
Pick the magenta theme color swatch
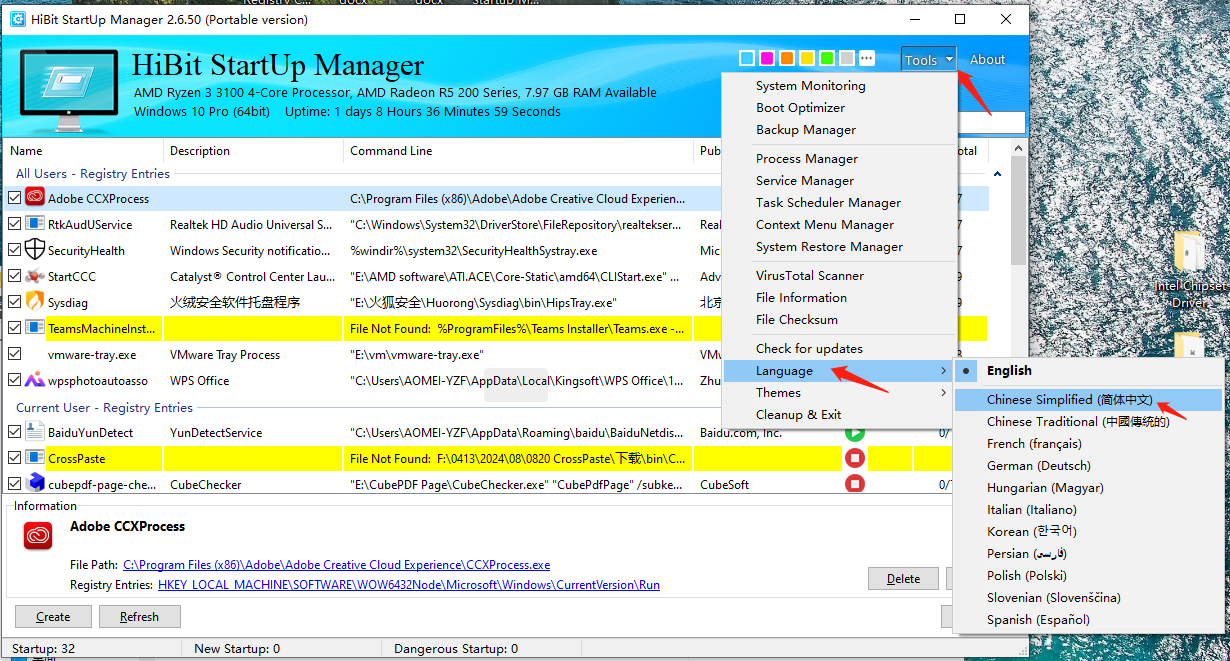[x=766, y=58]
